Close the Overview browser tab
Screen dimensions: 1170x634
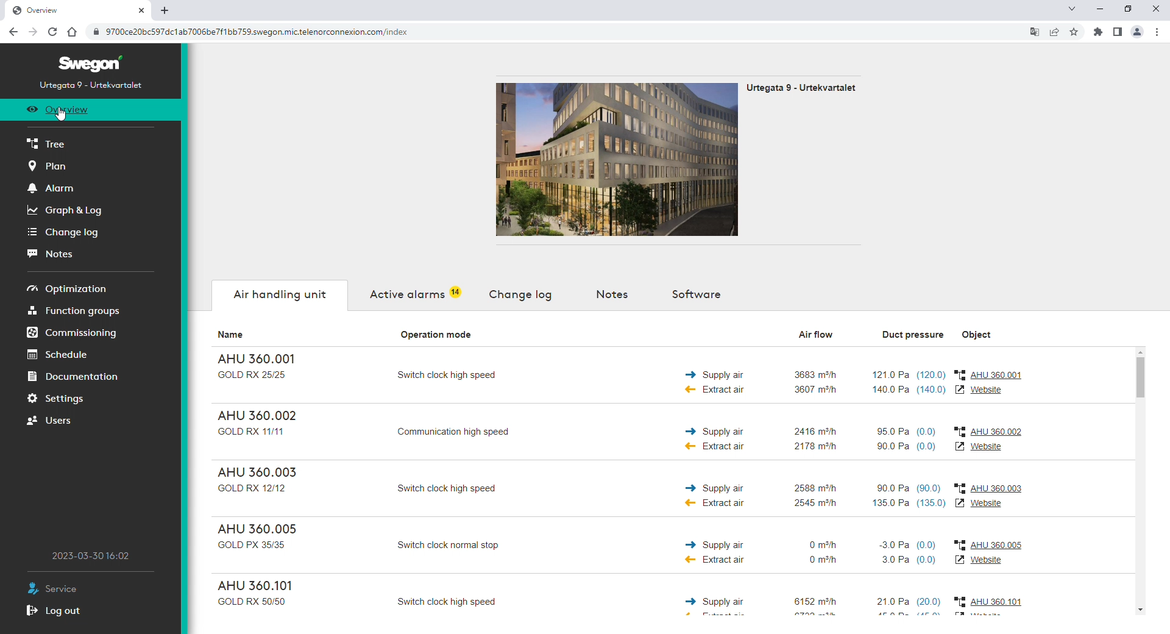(141, 10)
